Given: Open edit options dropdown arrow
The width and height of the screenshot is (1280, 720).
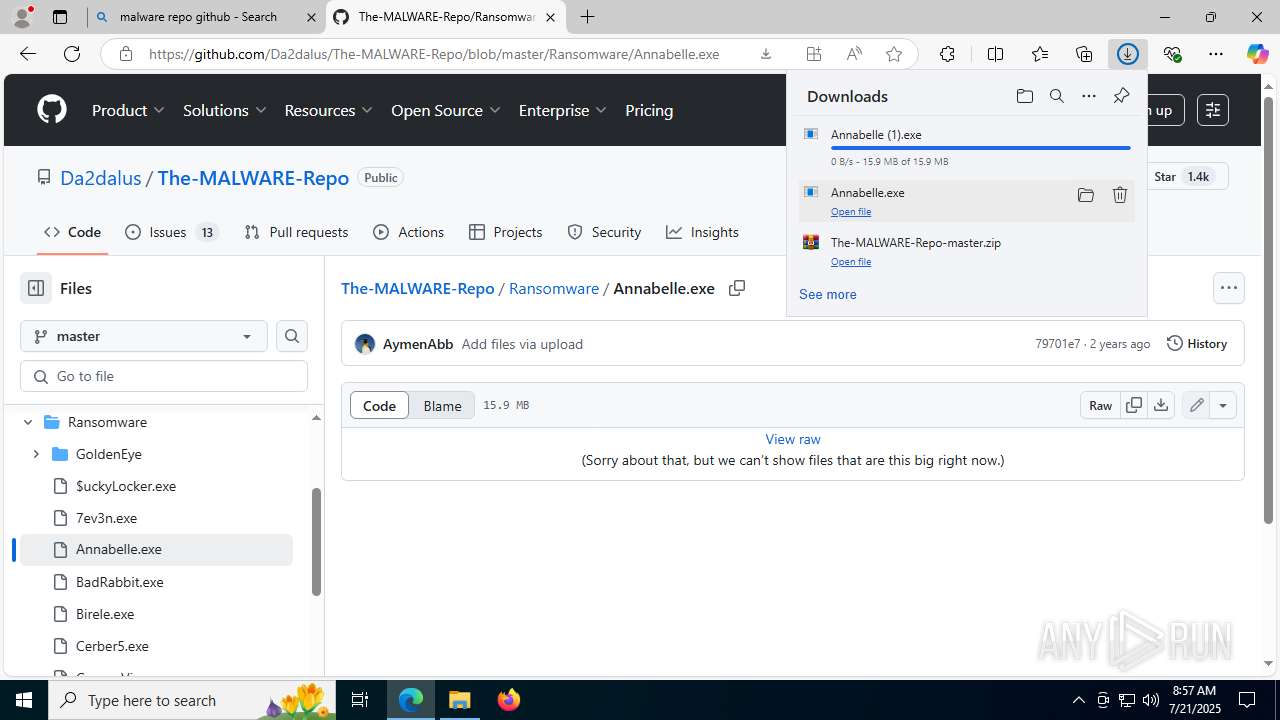Looking at the screenshot, I should (x=1223, y=405).
